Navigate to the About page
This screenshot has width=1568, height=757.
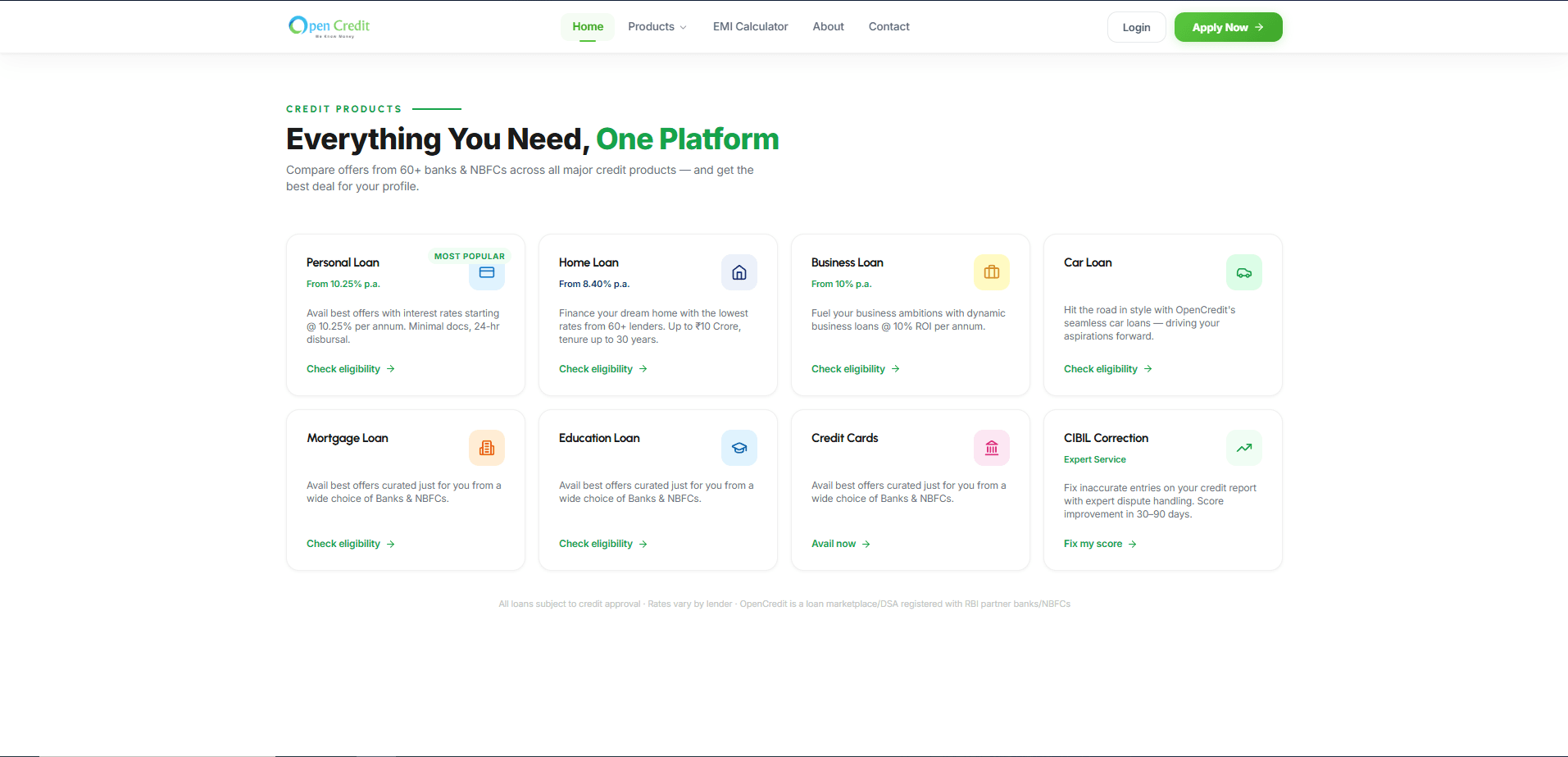pos(829,27)
